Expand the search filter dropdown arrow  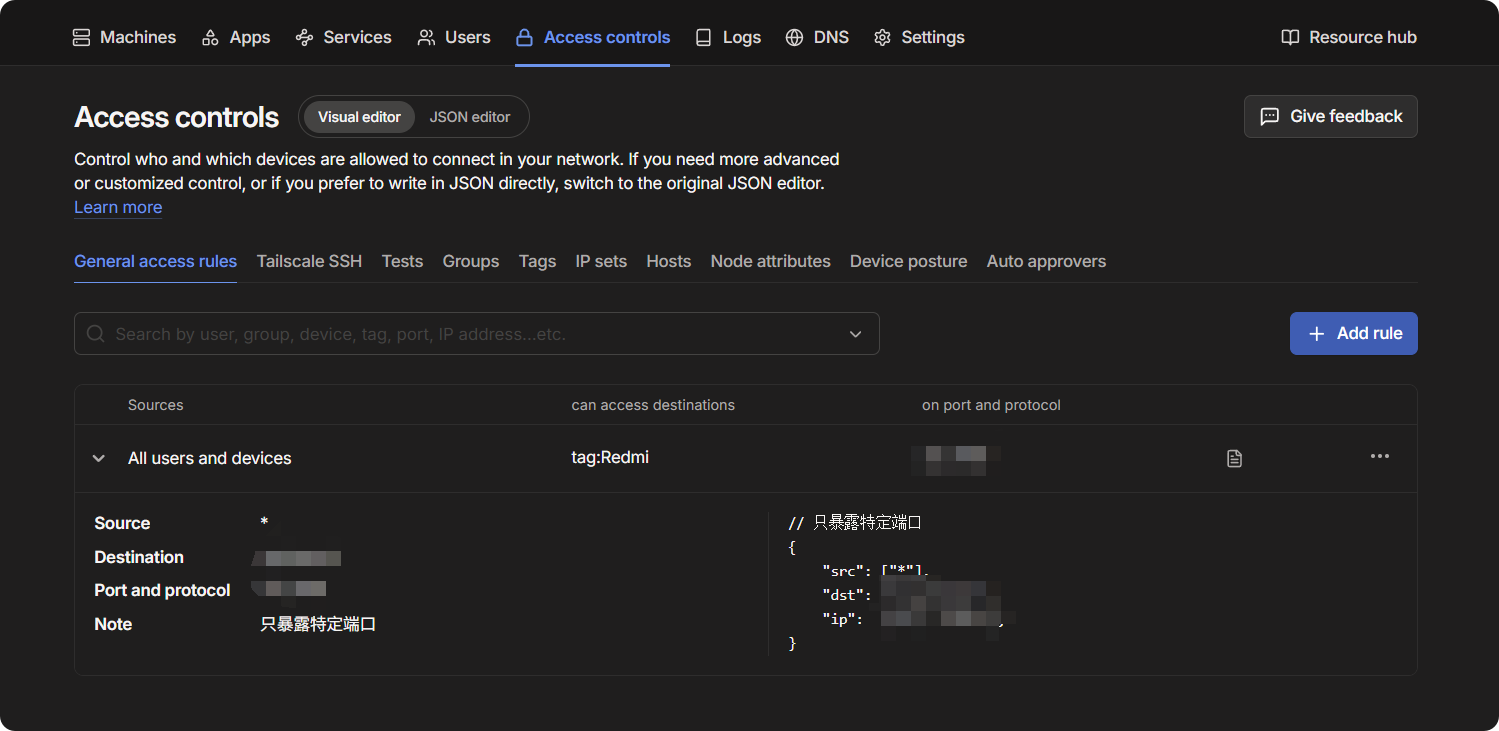click(855, 334)
